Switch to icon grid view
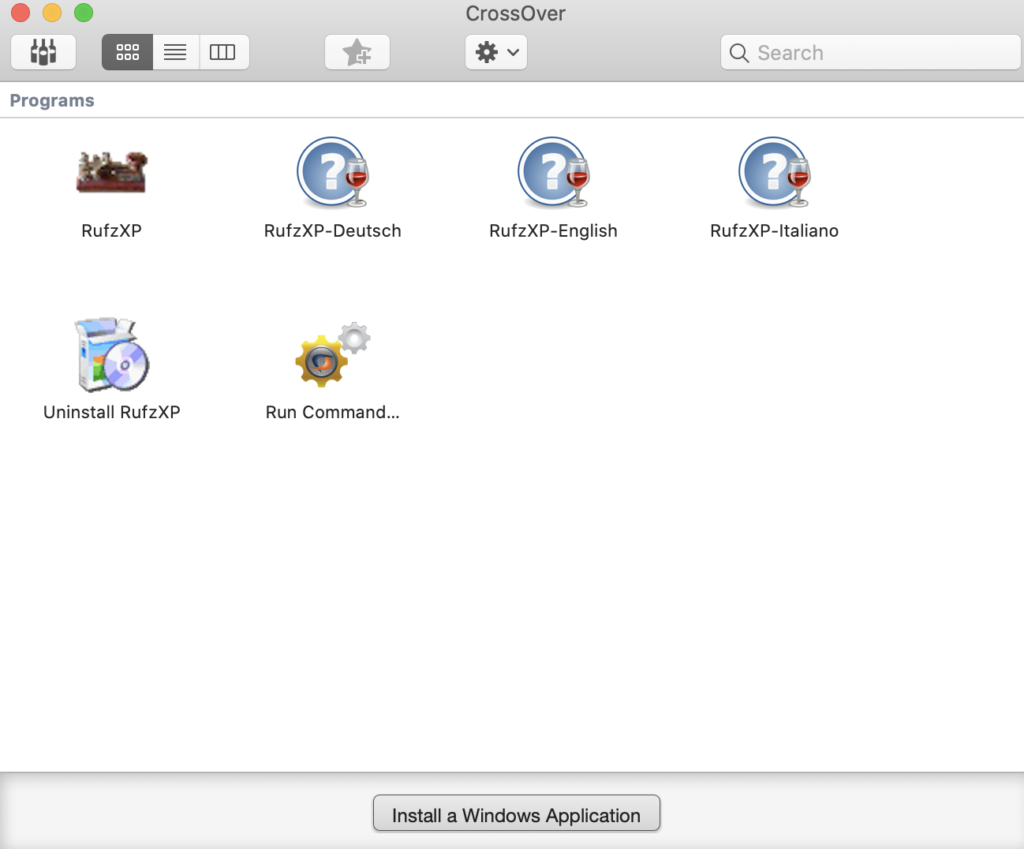Image resolution: width=1024 pixels, height=849 pixels. [127, 52]
